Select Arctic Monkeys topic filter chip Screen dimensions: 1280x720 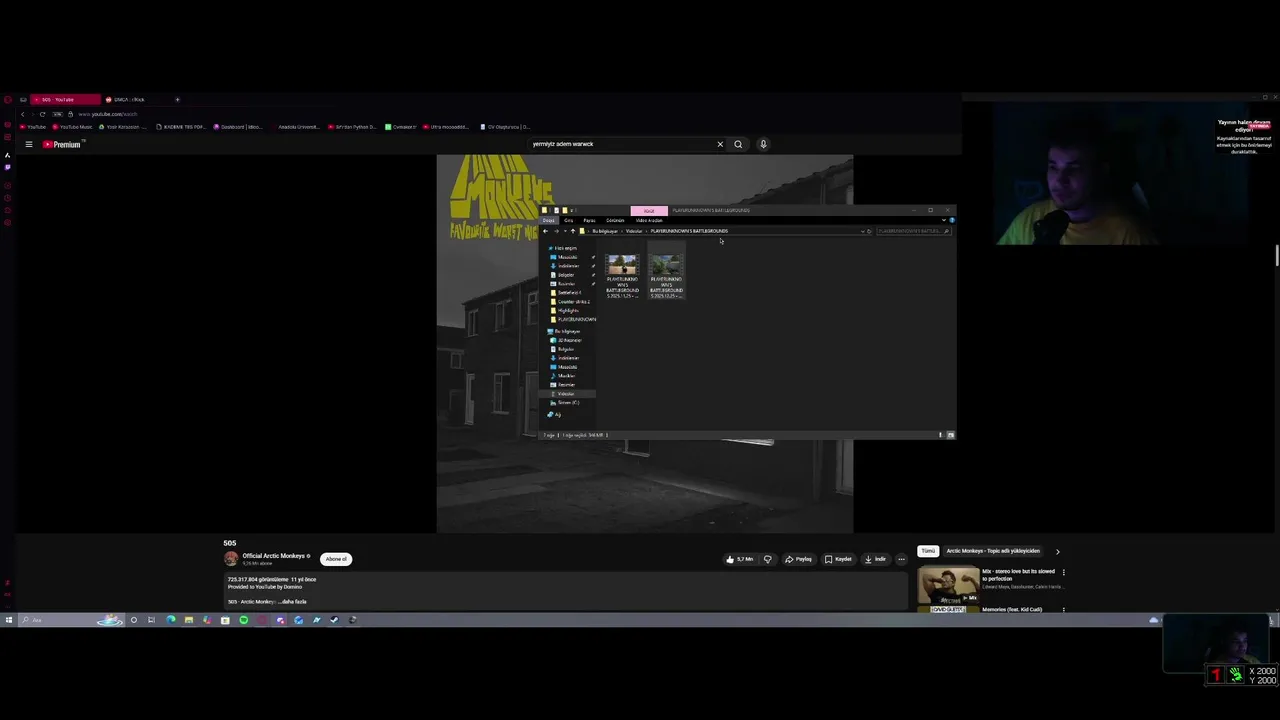(993, 551)
